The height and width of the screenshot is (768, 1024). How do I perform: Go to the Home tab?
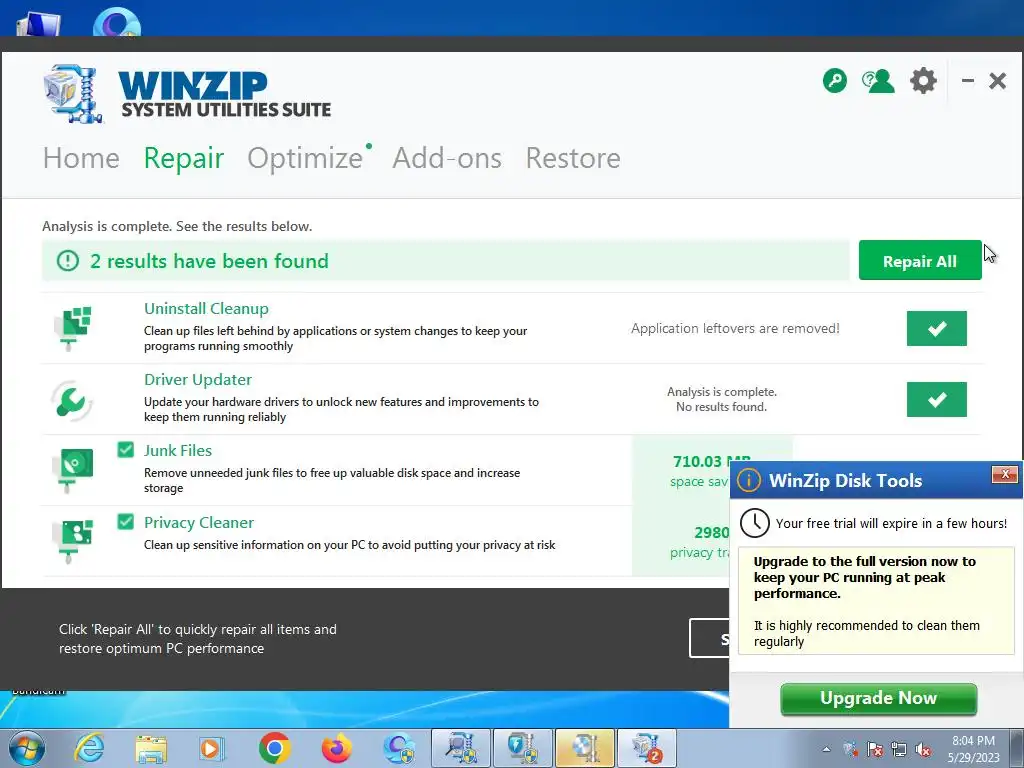[81, 158]
